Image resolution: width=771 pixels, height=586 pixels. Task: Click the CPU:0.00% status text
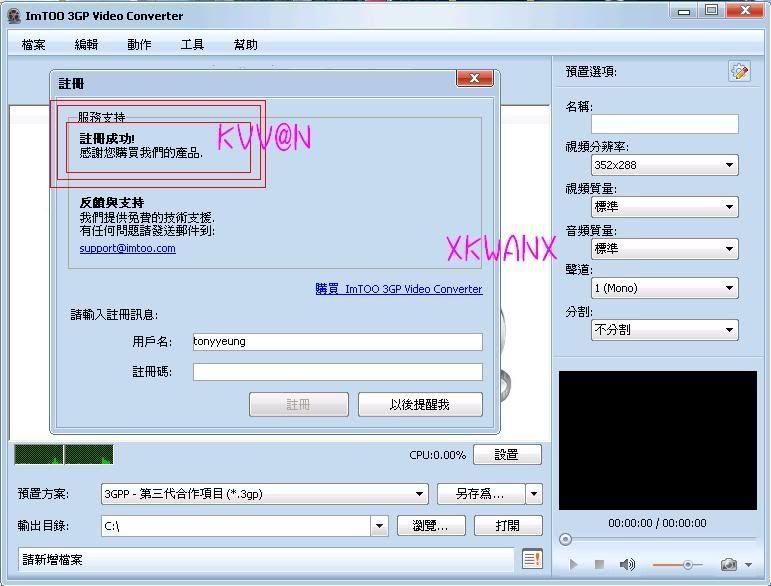(437, 455)
